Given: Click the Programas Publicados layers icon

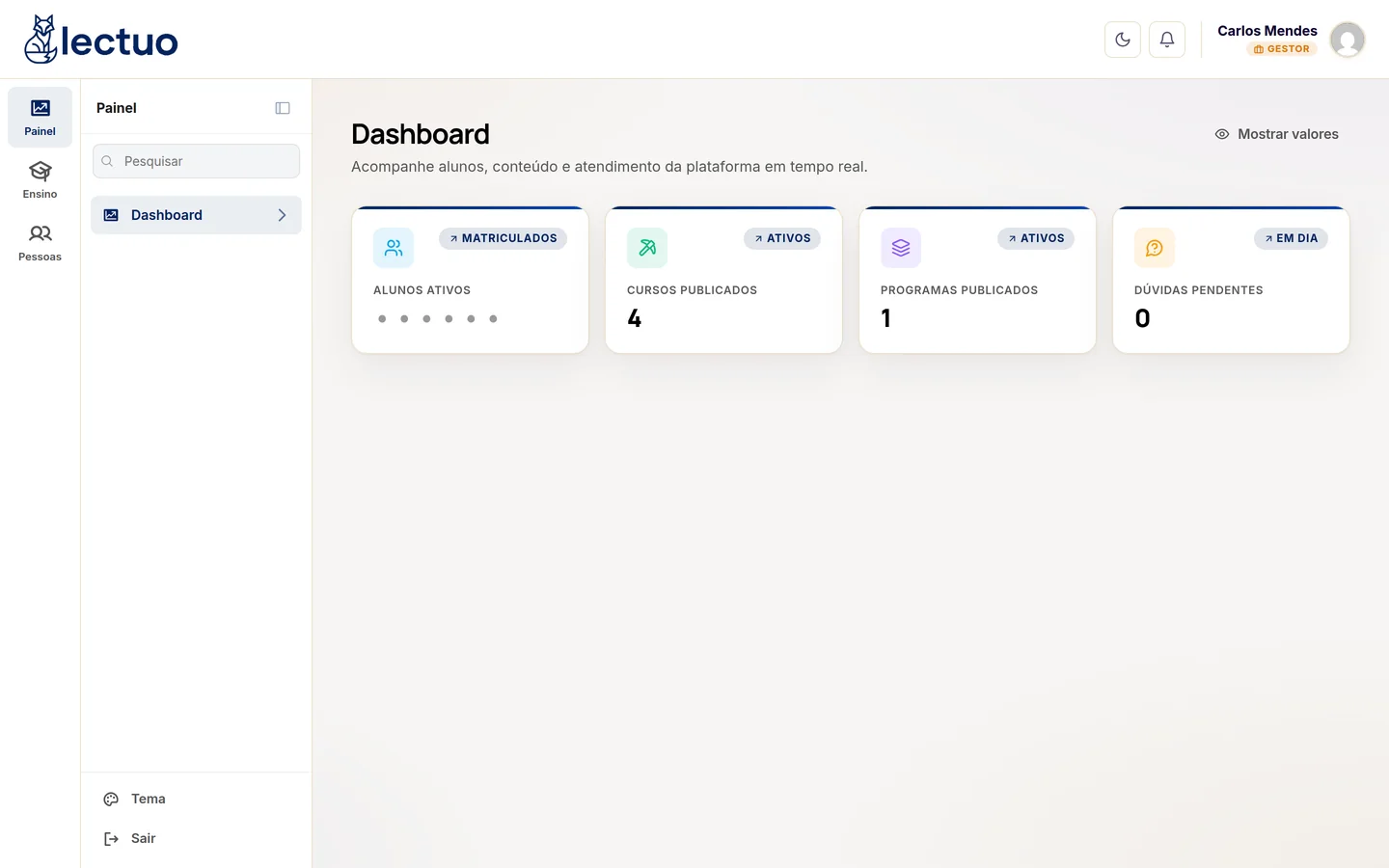Looking at the screenshot, I should point(901,248).
